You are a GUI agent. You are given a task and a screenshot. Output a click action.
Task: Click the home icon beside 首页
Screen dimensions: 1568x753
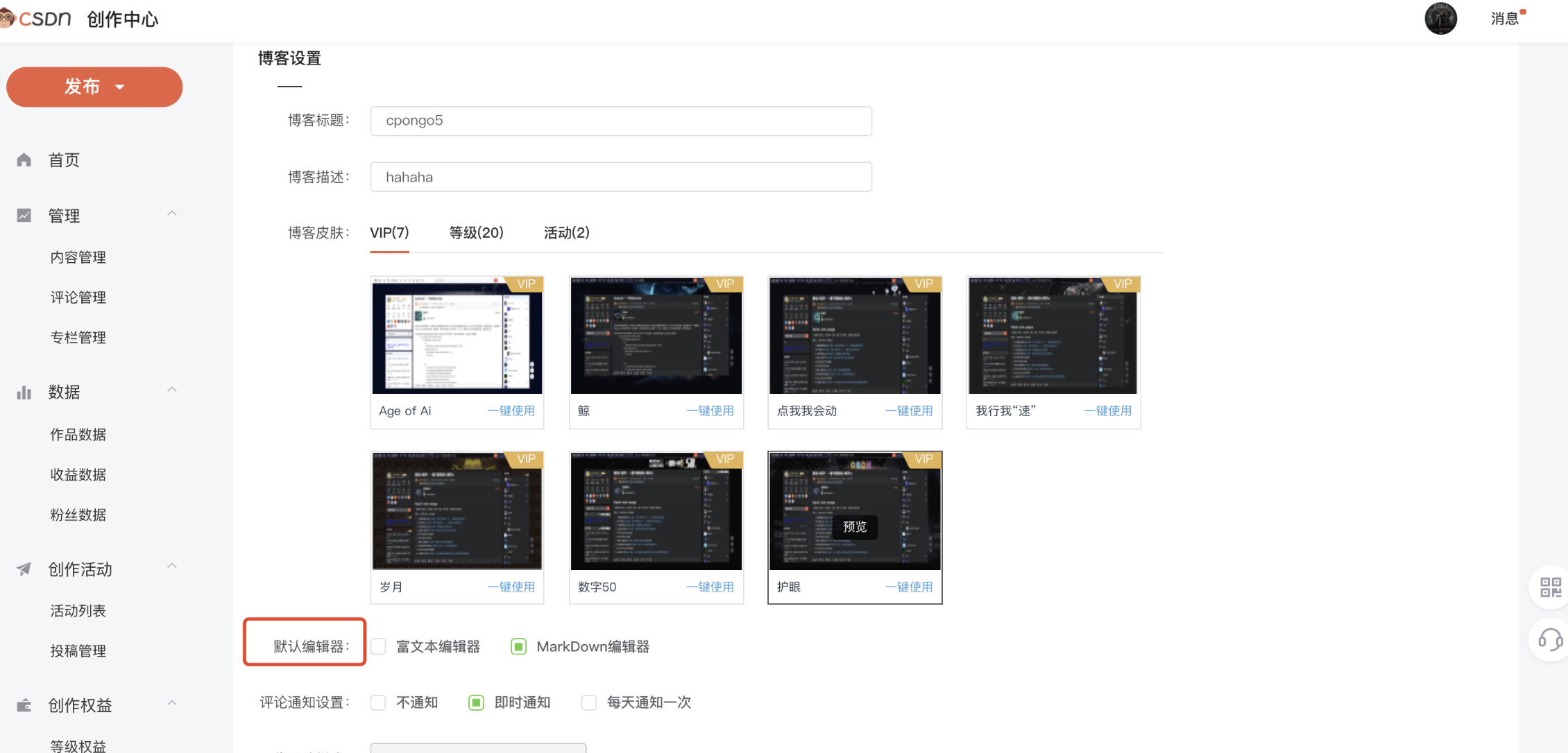click(x=24, y=159)
